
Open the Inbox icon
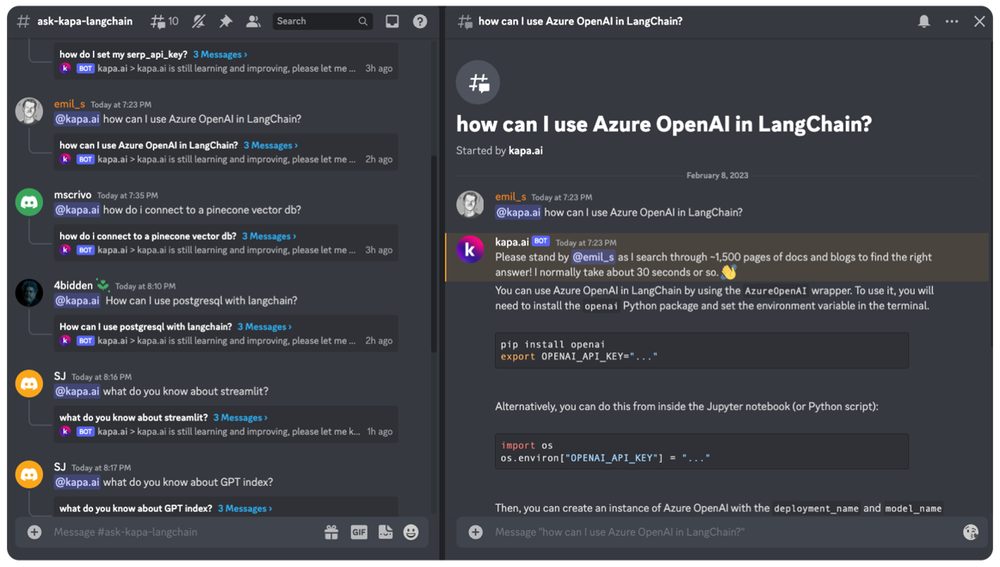(392, 21)
